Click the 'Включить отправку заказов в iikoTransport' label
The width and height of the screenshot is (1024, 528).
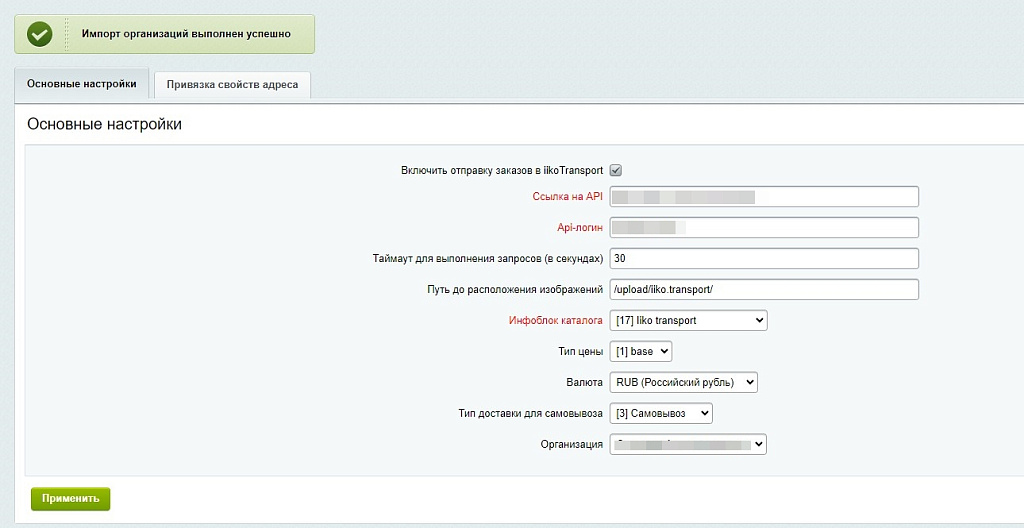coord(502,171)
